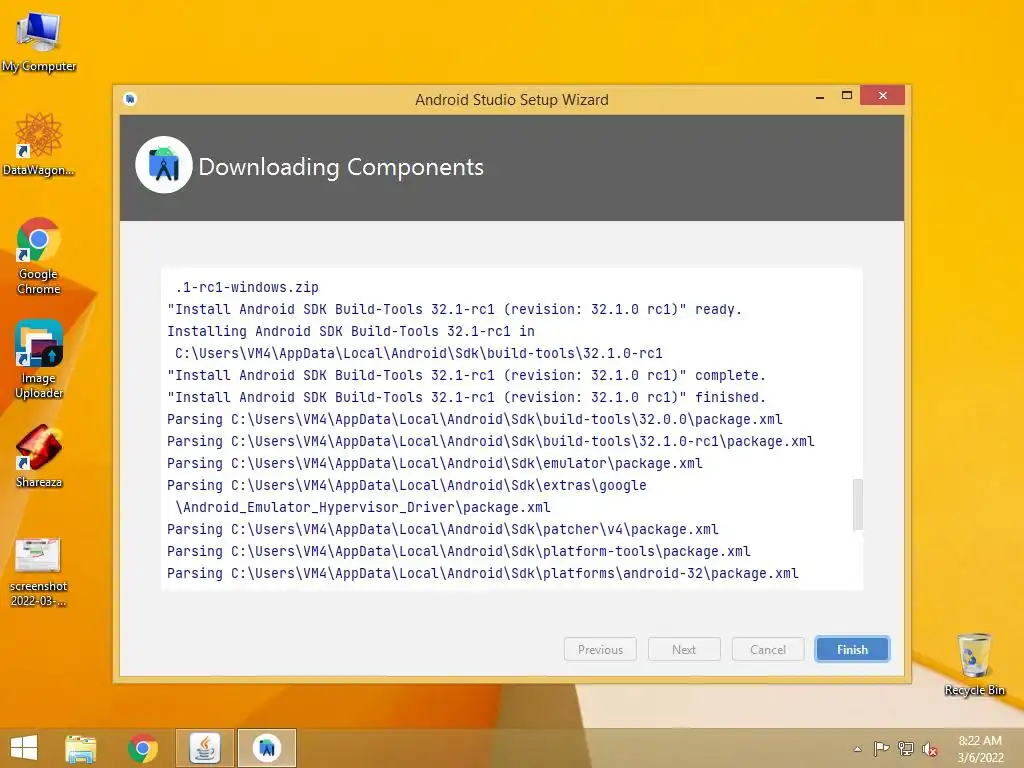Click the log line ending in 'finished.'
Viewport: 1024px width, 768px height.
(x=466, y=397)
